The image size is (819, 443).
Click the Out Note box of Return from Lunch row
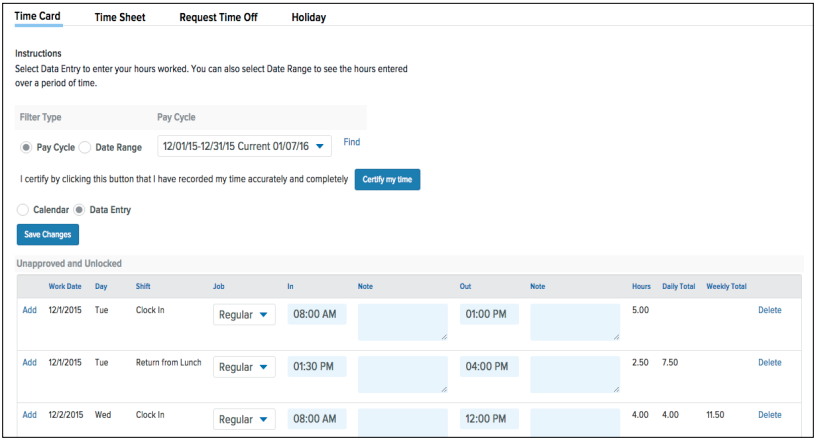click(575, 375)
